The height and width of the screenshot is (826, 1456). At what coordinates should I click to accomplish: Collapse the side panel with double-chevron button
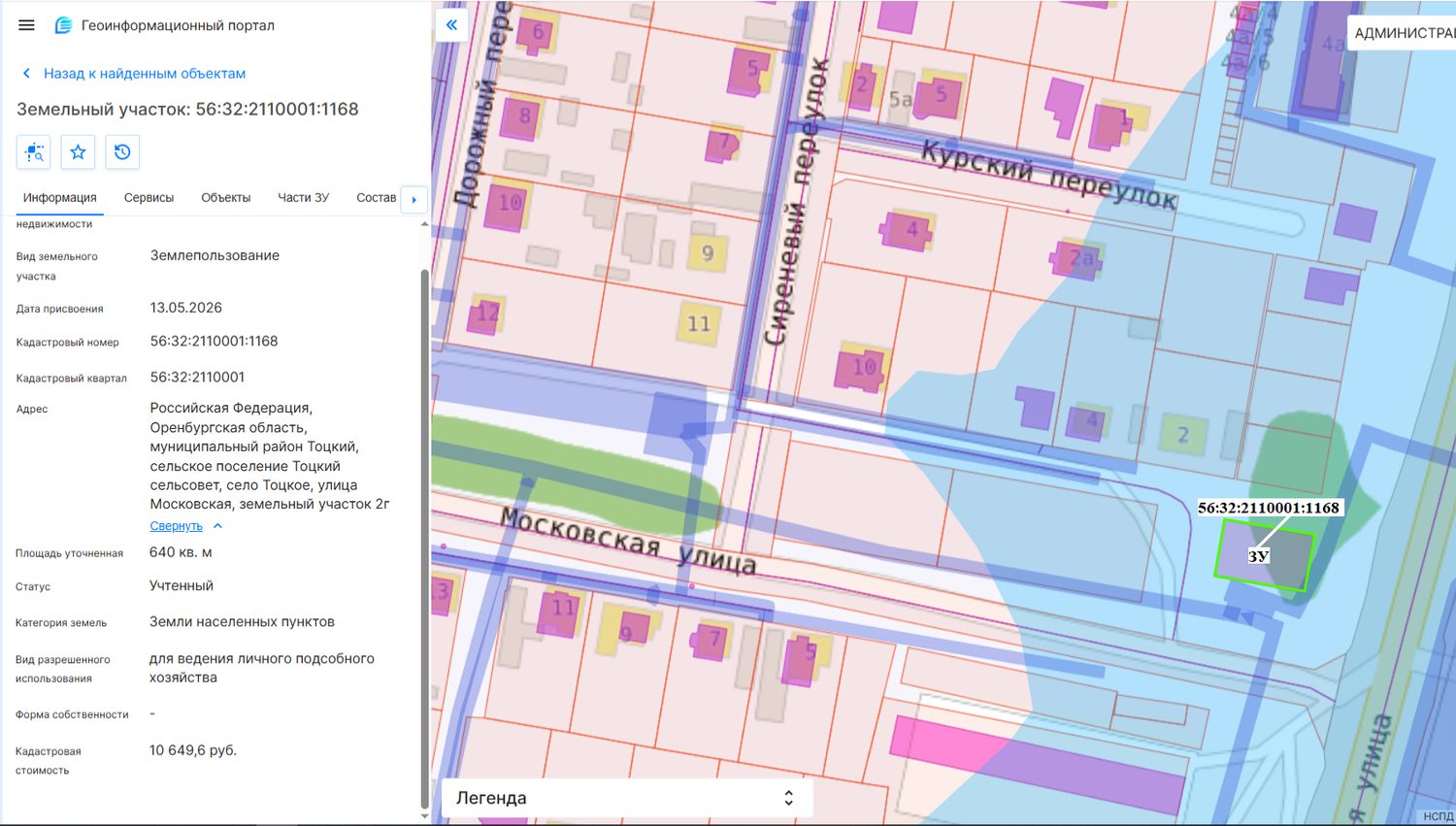(x=451, y=25)
